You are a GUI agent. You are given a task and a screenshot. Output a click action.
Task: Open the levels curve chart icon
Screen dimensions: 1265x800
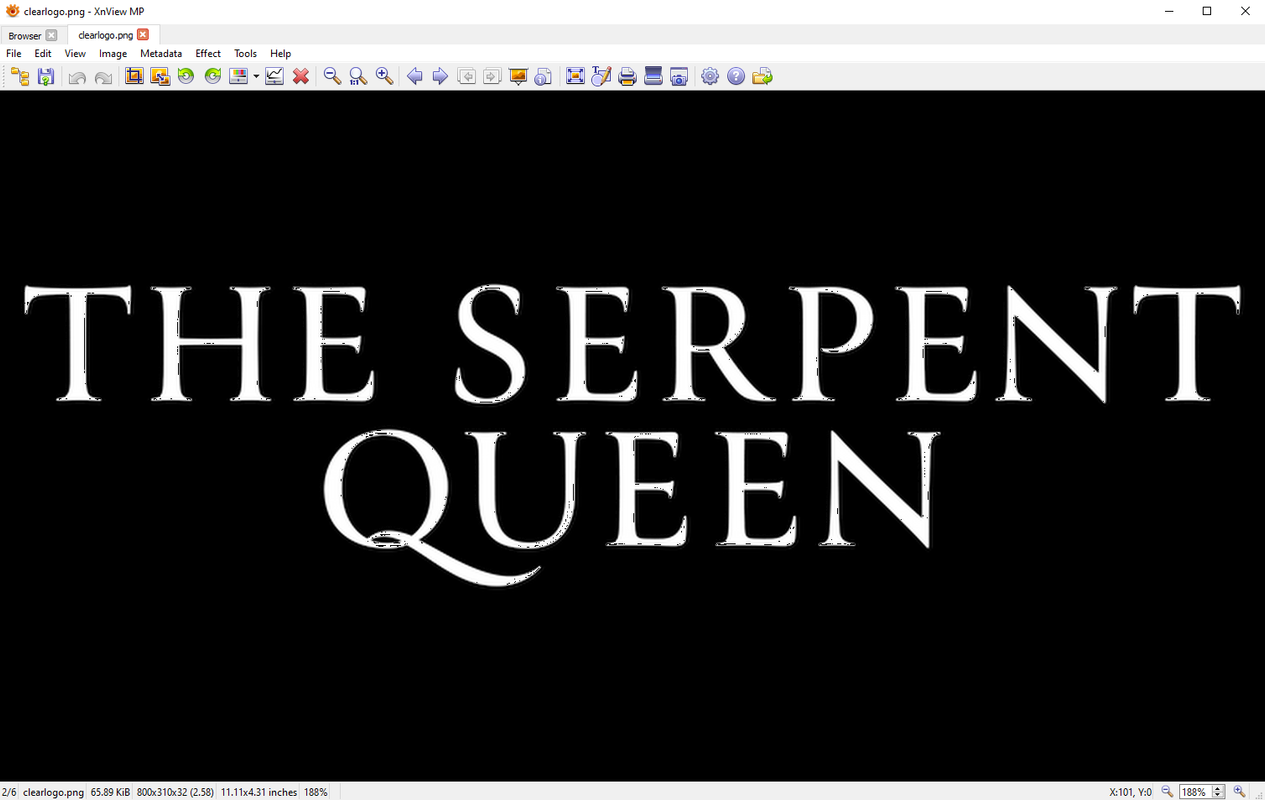(275, 77)
